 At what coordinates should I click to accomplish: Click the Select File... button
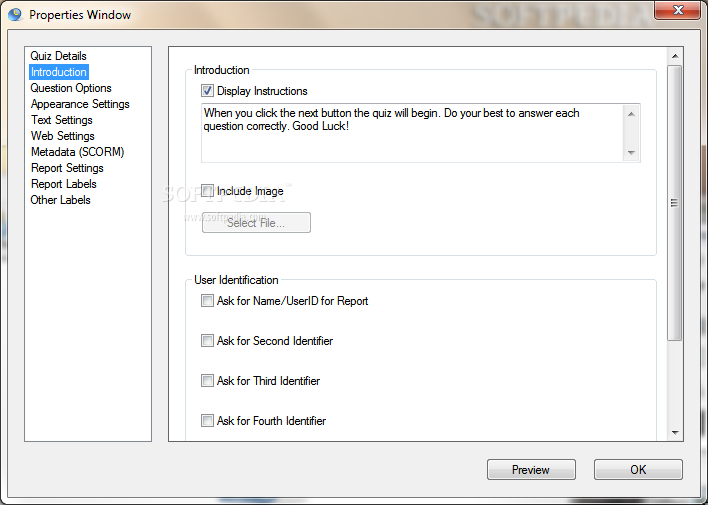[256, 223]
